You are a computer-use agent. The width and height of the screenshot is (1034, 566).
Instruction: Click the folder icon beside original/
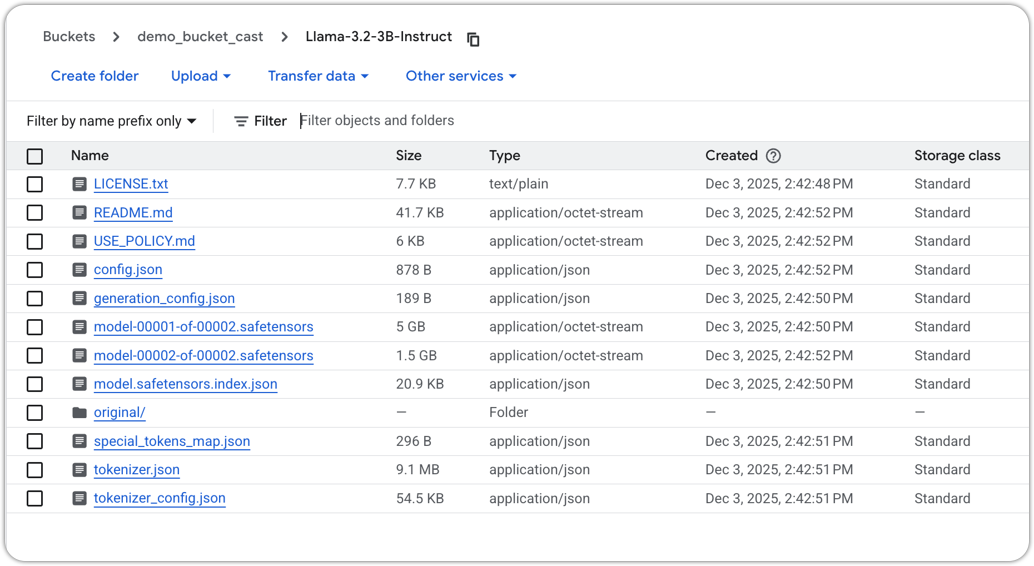click(80, 413)
